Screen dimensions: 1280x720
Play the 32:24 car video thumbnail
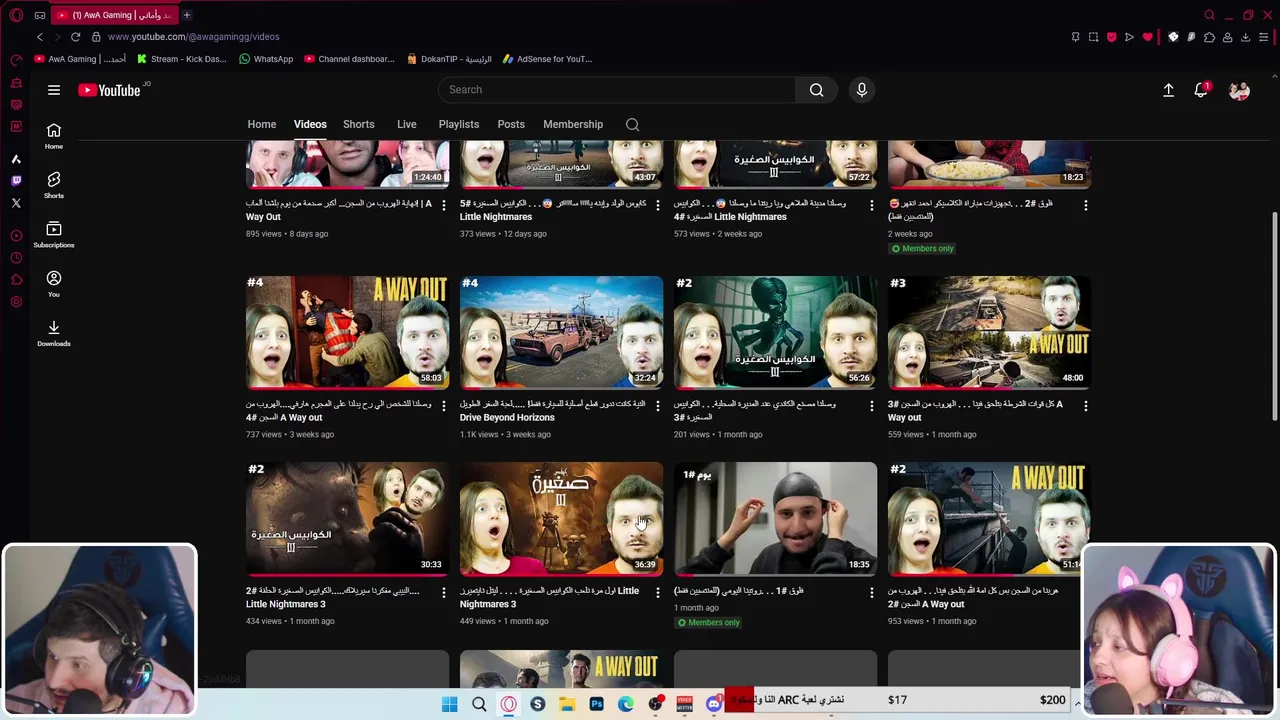(x=562, y=332)
